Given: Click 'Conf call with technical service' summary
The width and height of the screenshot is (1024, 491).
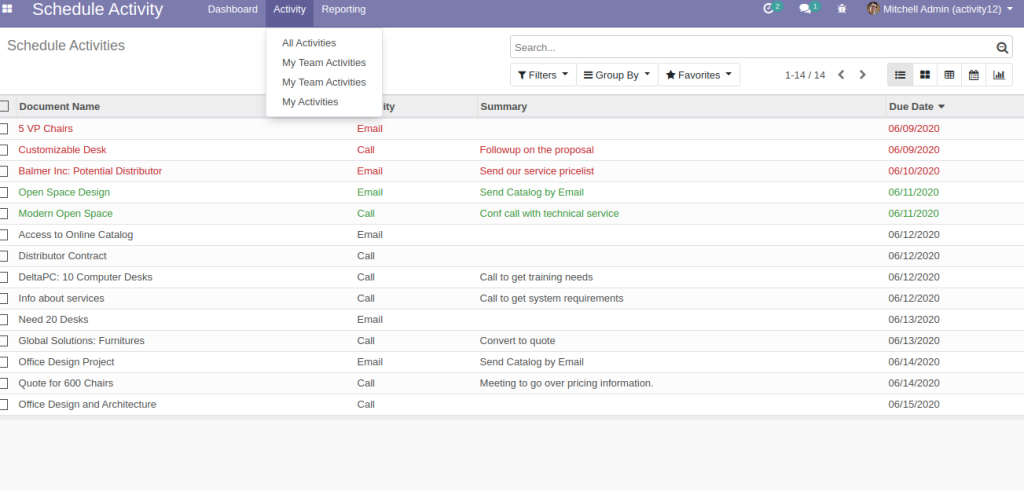Looking at the screenshot, I should [549, 214].
